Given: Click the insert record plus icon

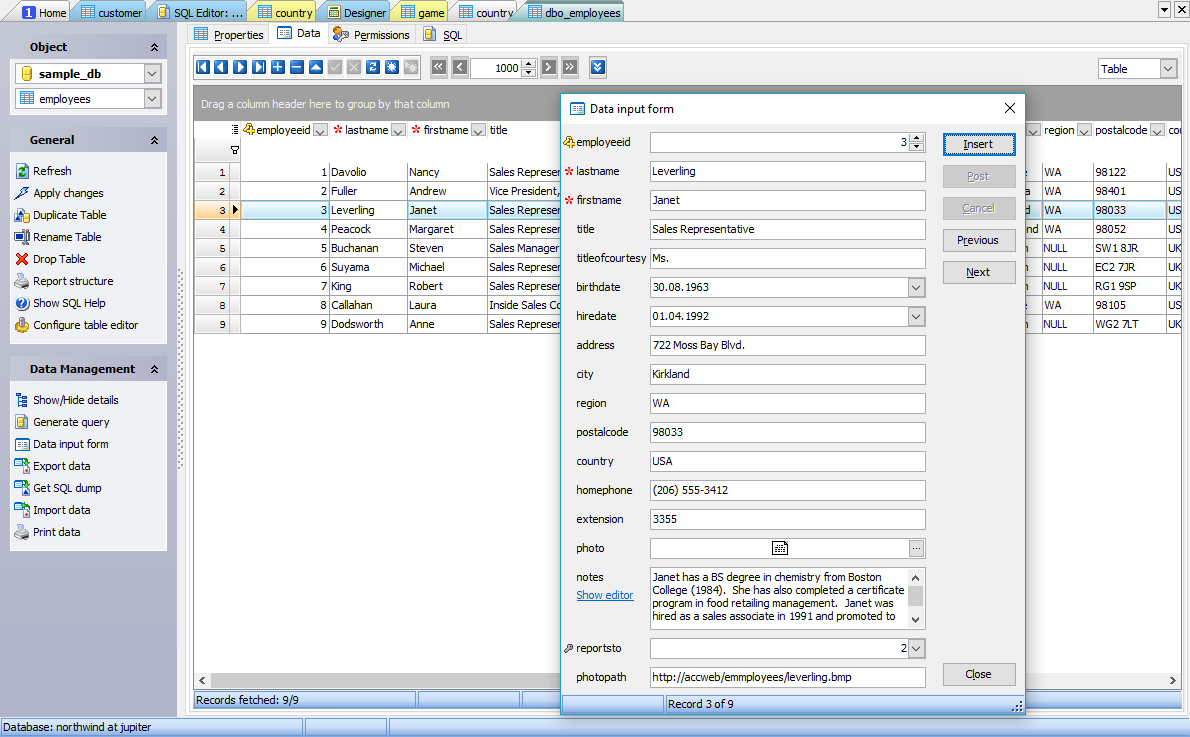Looking at the screenshot, I should click(x=278, y=67).
